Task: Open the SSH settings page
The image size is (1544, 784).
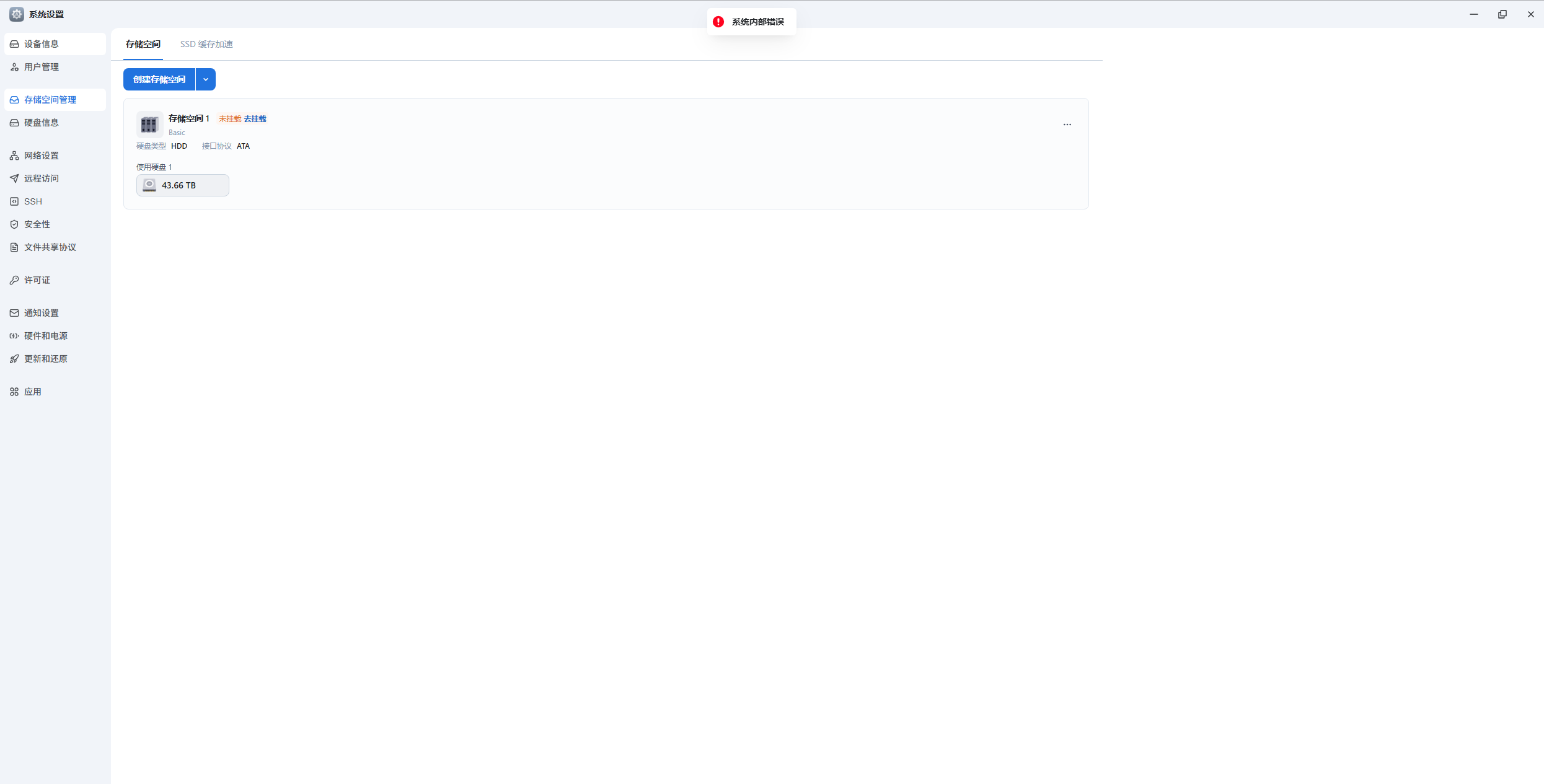Action: tap(33, 201)
